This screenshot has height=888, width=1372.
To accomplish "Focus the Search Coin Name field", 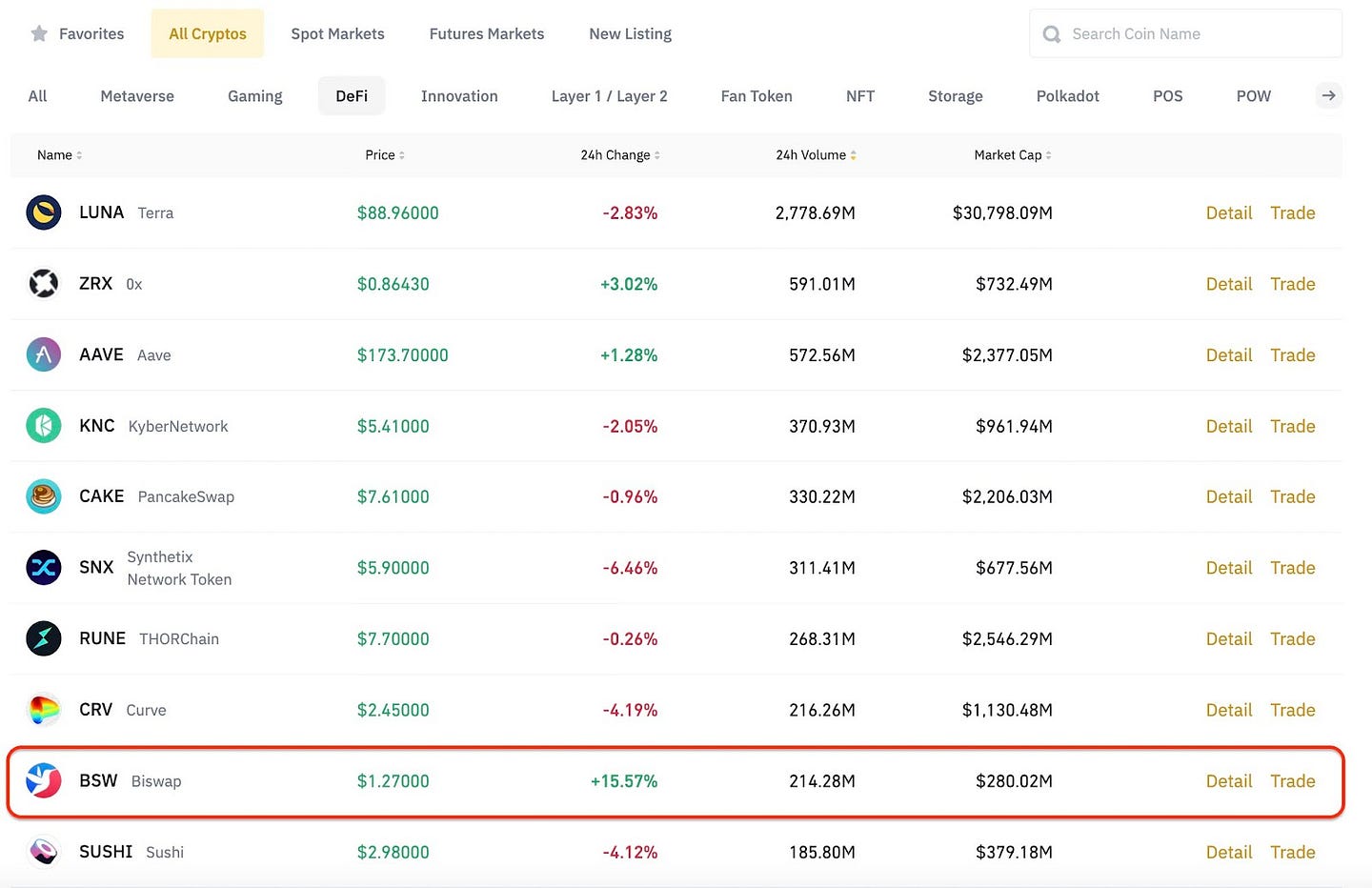I will (1186, 34).
